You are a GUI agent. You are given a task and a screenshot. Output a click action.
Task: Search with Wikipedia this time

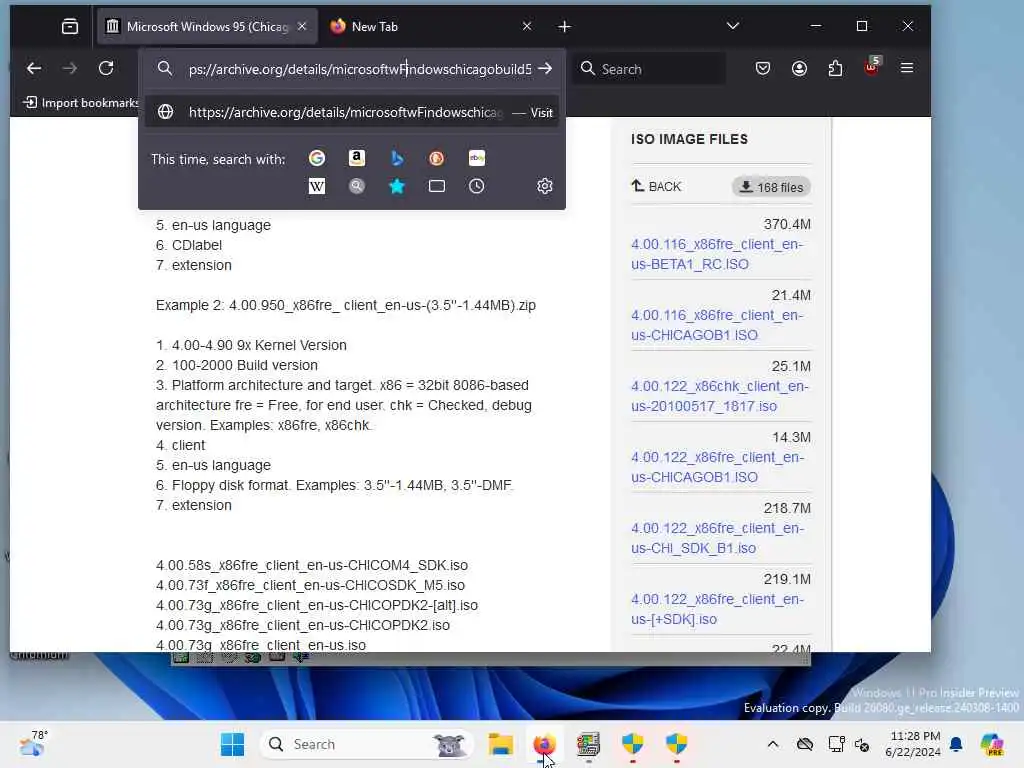[x=317, y=187]
